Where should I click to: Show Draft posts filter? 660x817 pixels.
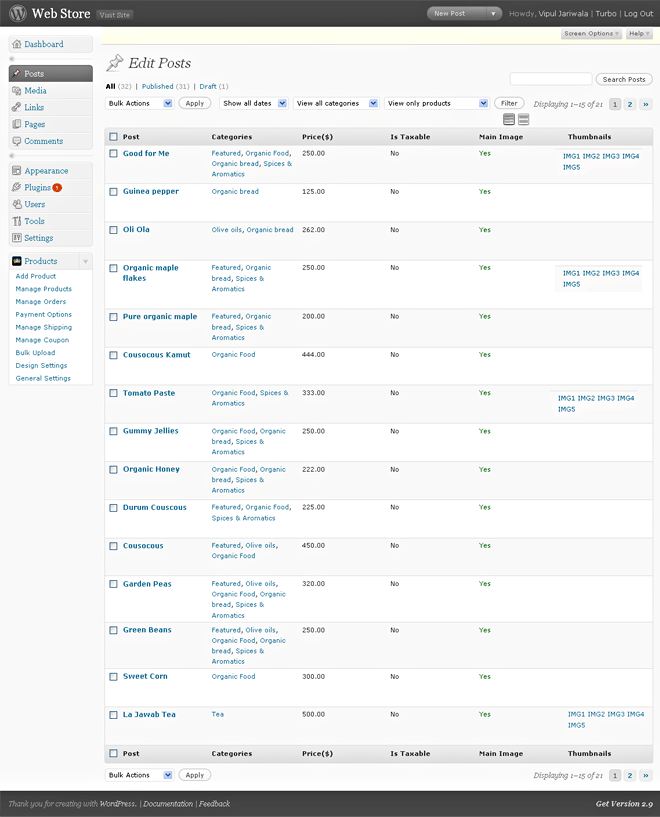point(208,86)
